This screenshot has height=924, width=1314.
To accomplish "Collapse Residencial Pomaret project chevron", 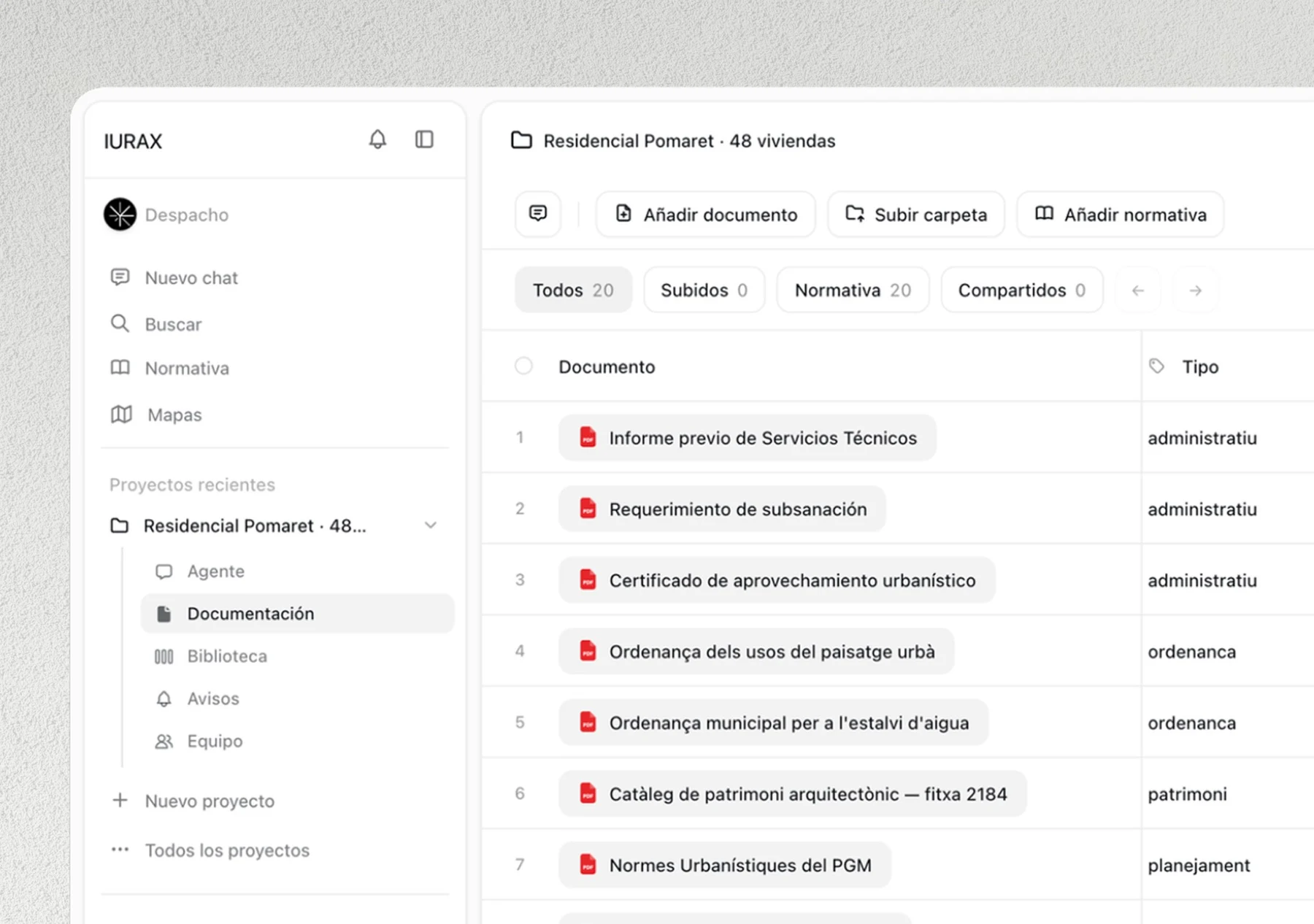I will (431, 525).
